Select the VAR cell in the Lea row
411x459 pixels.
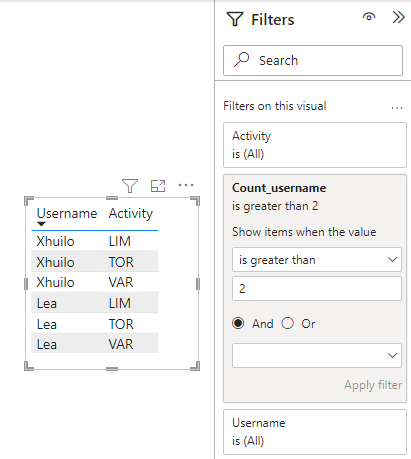121,344
